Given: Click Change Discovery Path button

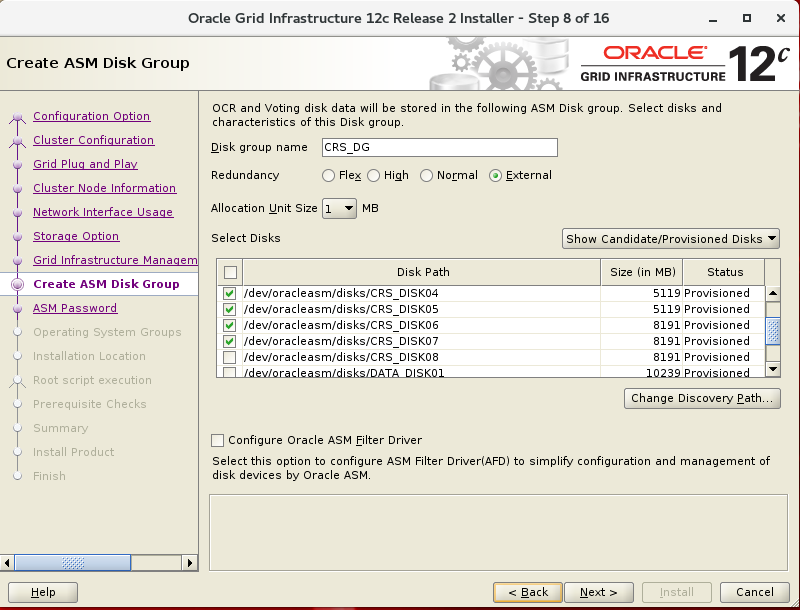Looking at the screenshot, I should 702,398.
